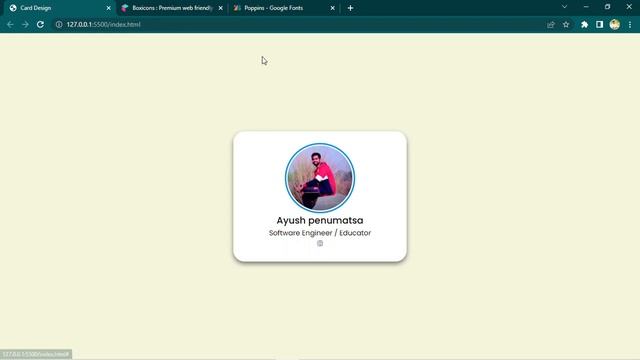640x360 pixels.
Task: Close the Boxicons tab
Action: click(220, 8)
